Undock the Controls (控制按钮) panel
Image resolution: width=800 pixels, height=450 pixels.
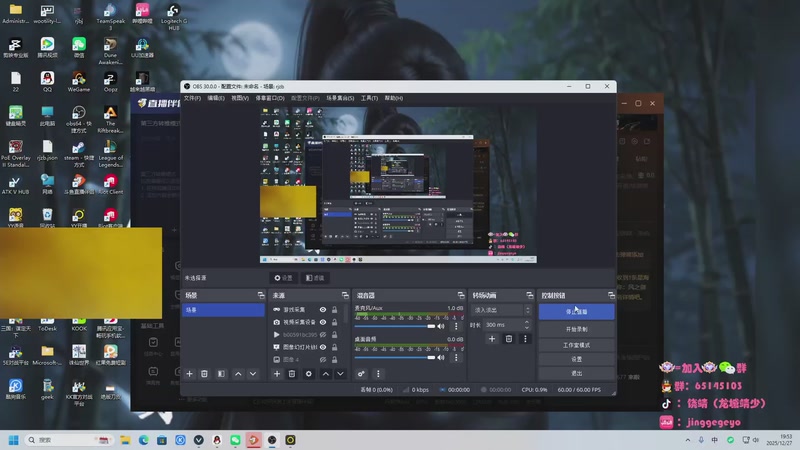(611, 295)
